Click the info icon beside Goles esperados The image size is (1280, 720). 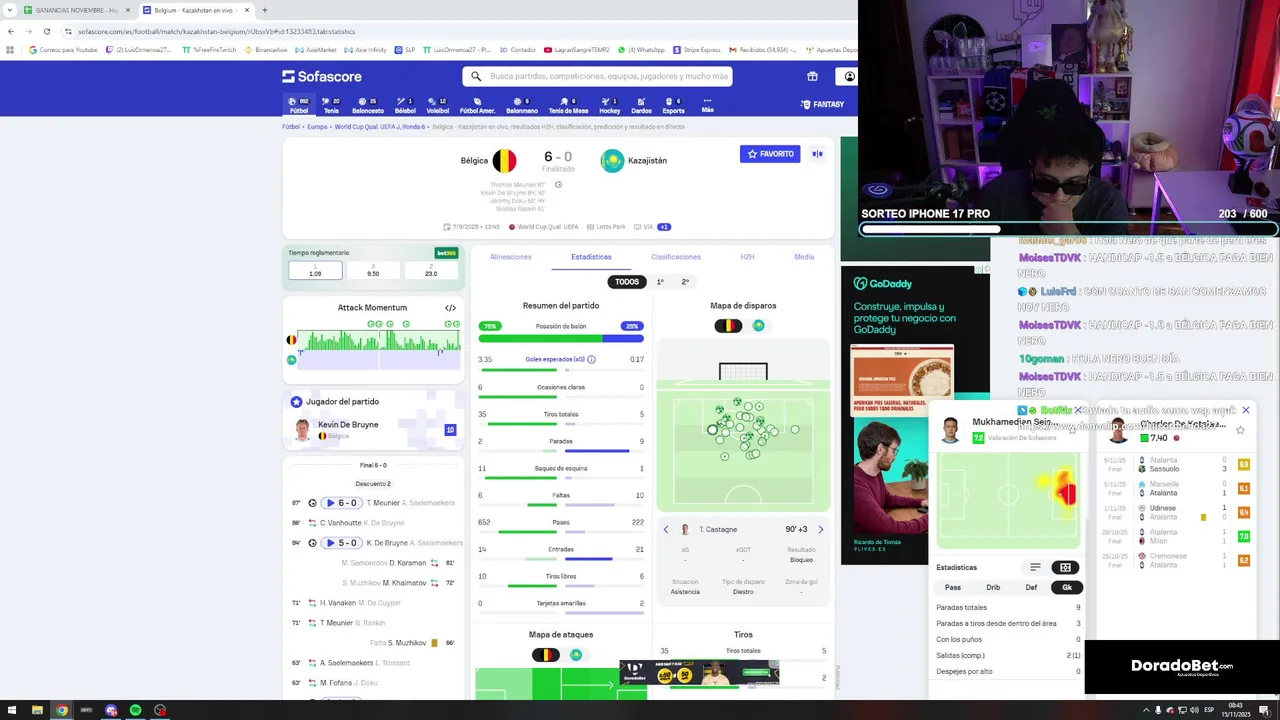(591, 359)
